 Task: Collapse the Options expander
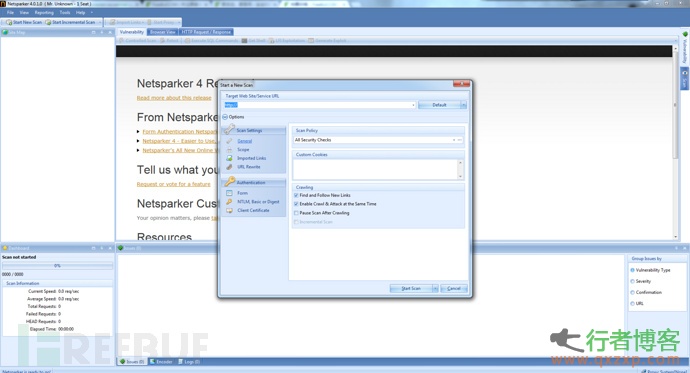225,117
